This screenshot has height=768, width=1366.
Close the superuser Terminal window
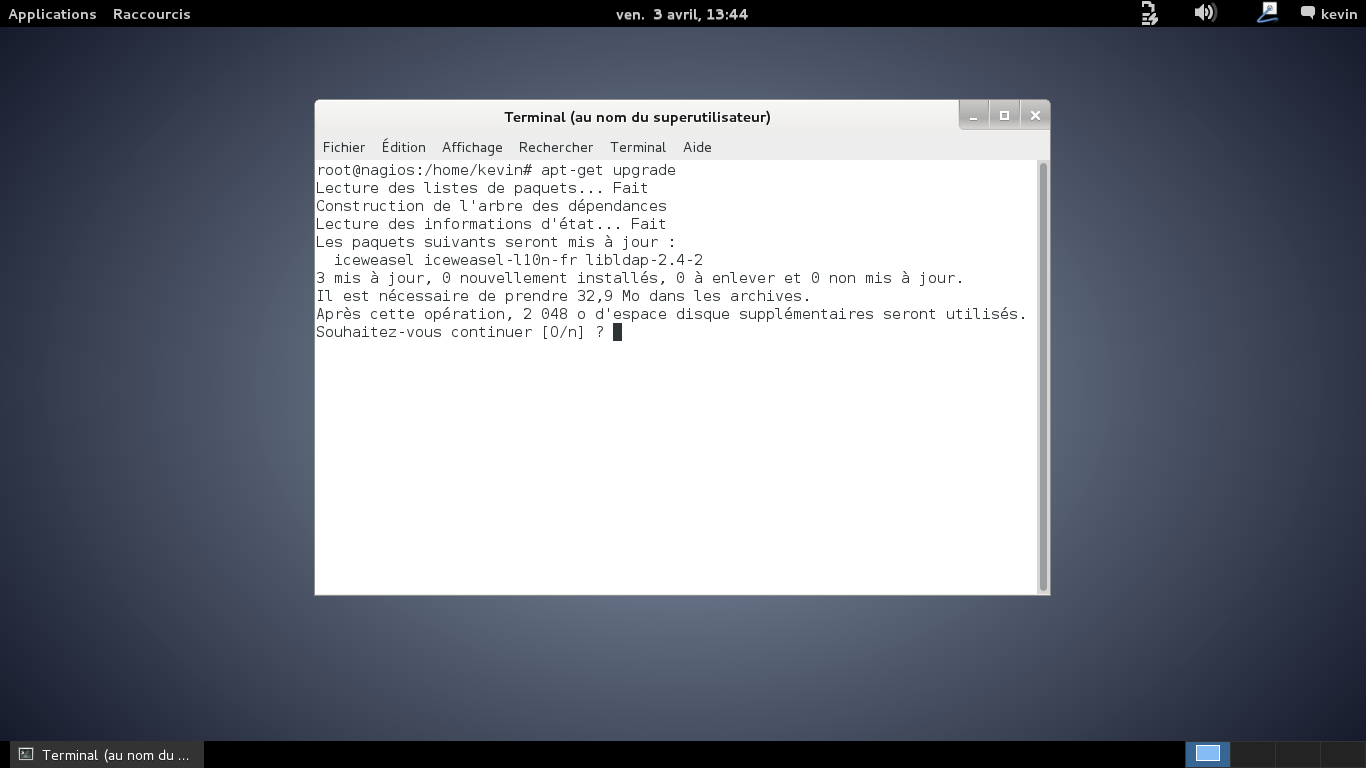pyautogui.click(x=1035, y=116)
